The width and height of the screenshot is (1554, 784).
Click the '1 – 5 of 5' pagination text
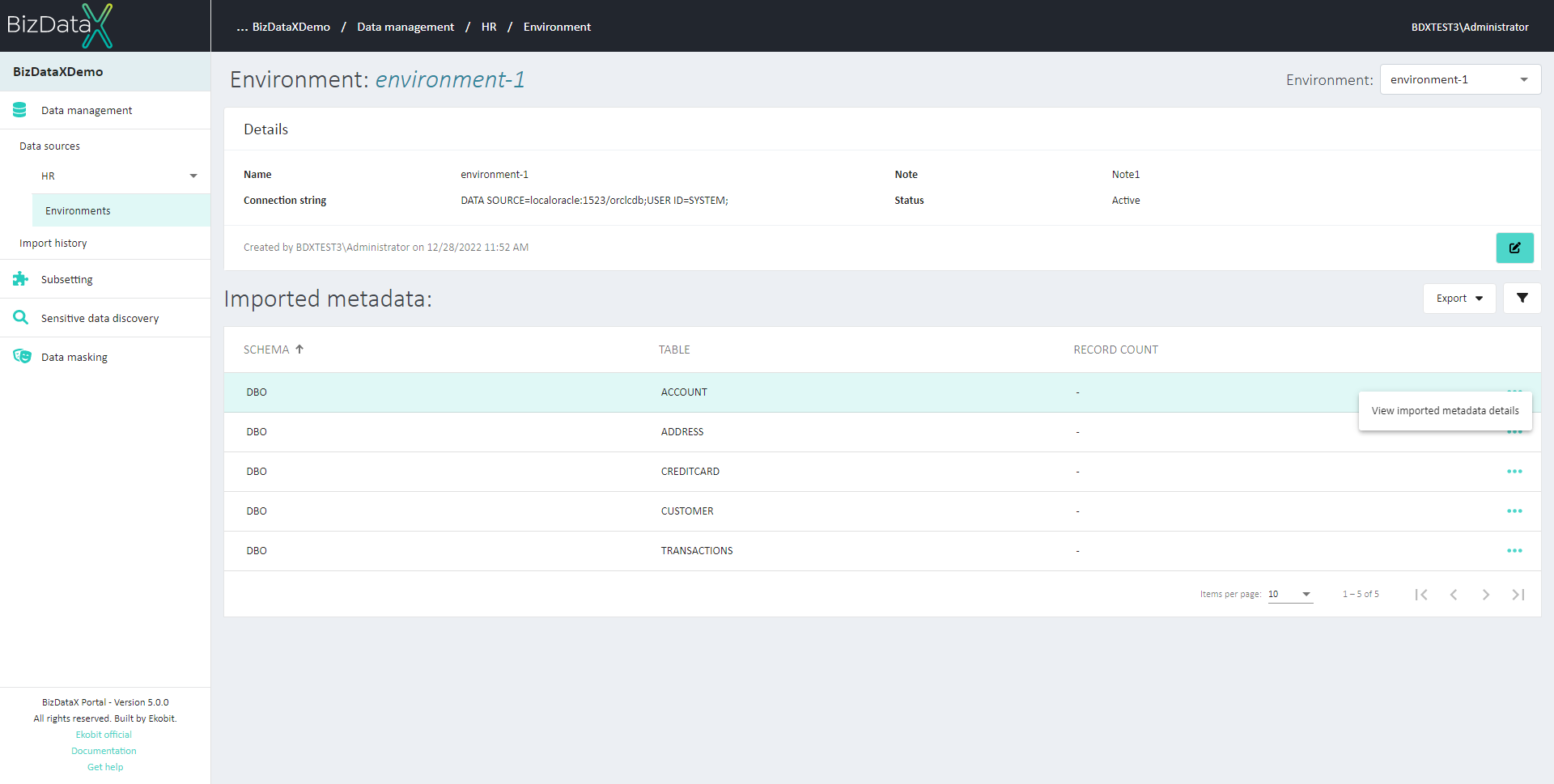point(1361,595)
